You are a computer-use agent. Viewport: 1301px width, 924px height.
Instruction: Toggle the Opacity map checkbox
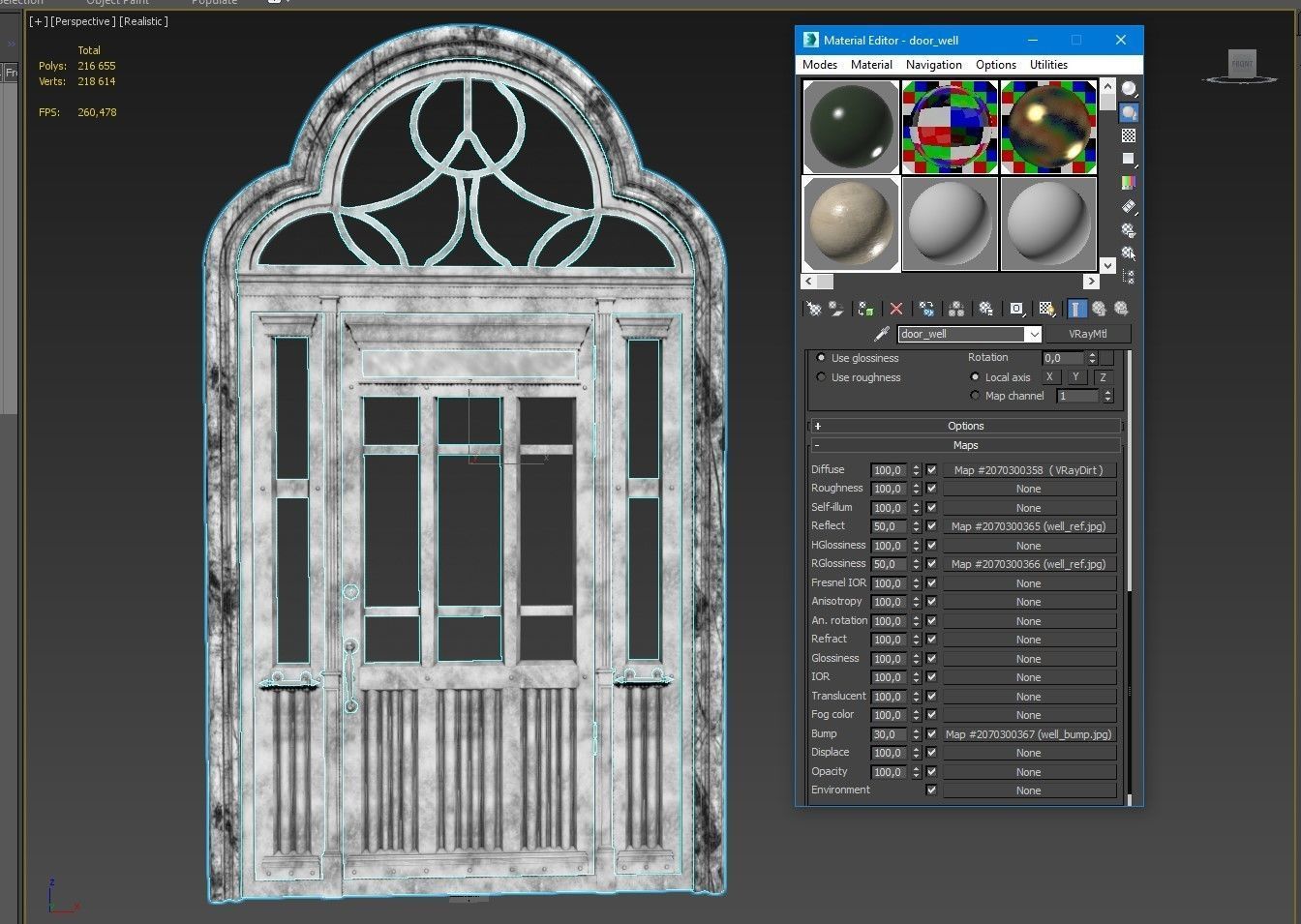tap(931, 772)
